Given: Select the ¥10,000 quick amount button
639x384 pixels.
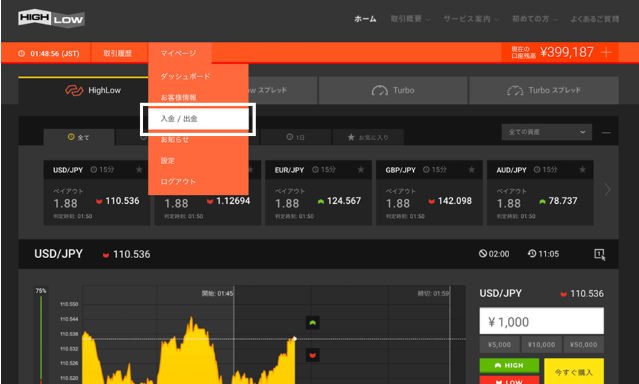Looking at the screenshot, I should click(x=541, y=344).
